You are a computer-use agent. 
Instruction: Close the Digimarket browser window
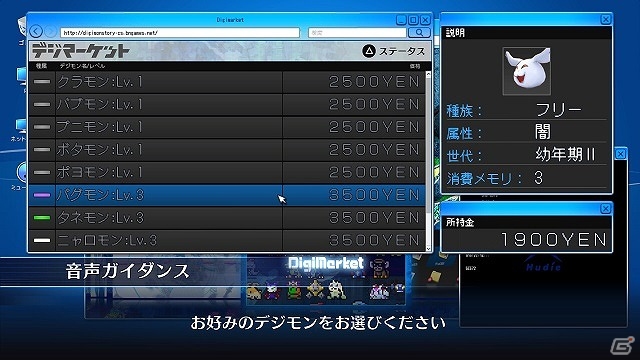point(425,20)
